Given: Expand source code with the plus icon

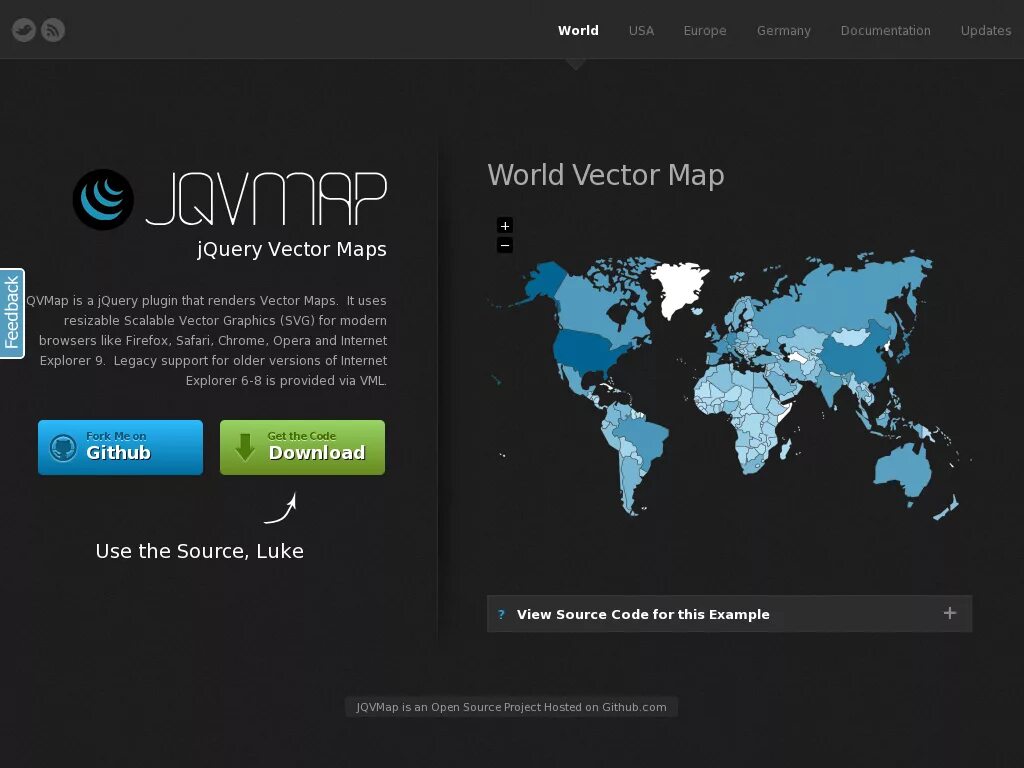Looking at the screenshot, I should pos(950,613).
